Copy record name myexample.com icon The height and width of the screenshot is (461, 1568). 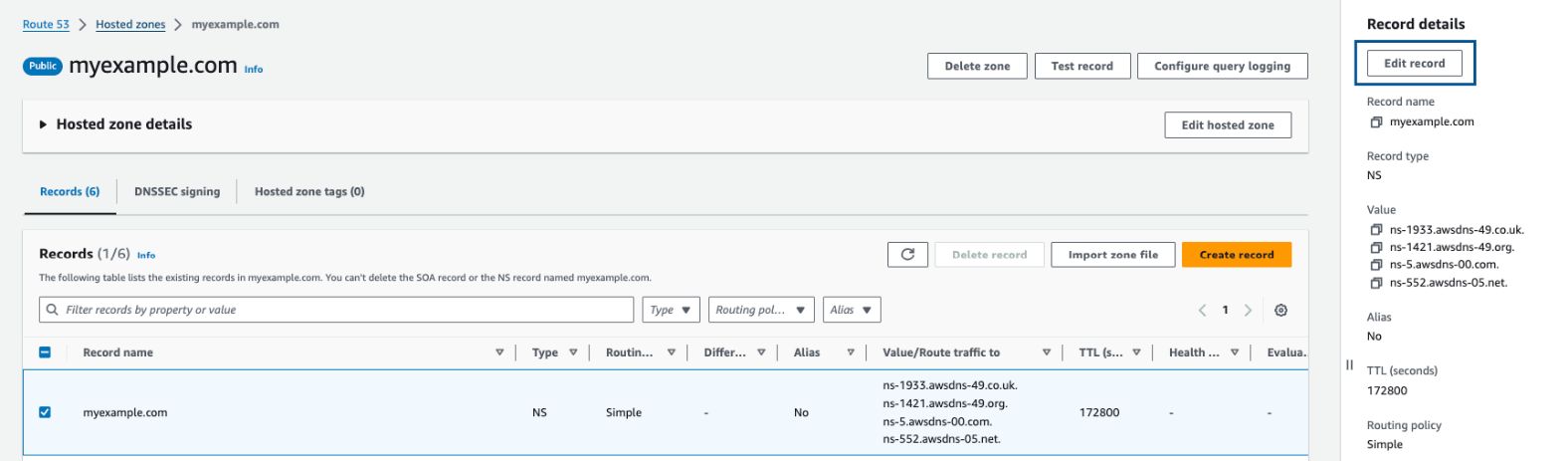(1376, 122)
